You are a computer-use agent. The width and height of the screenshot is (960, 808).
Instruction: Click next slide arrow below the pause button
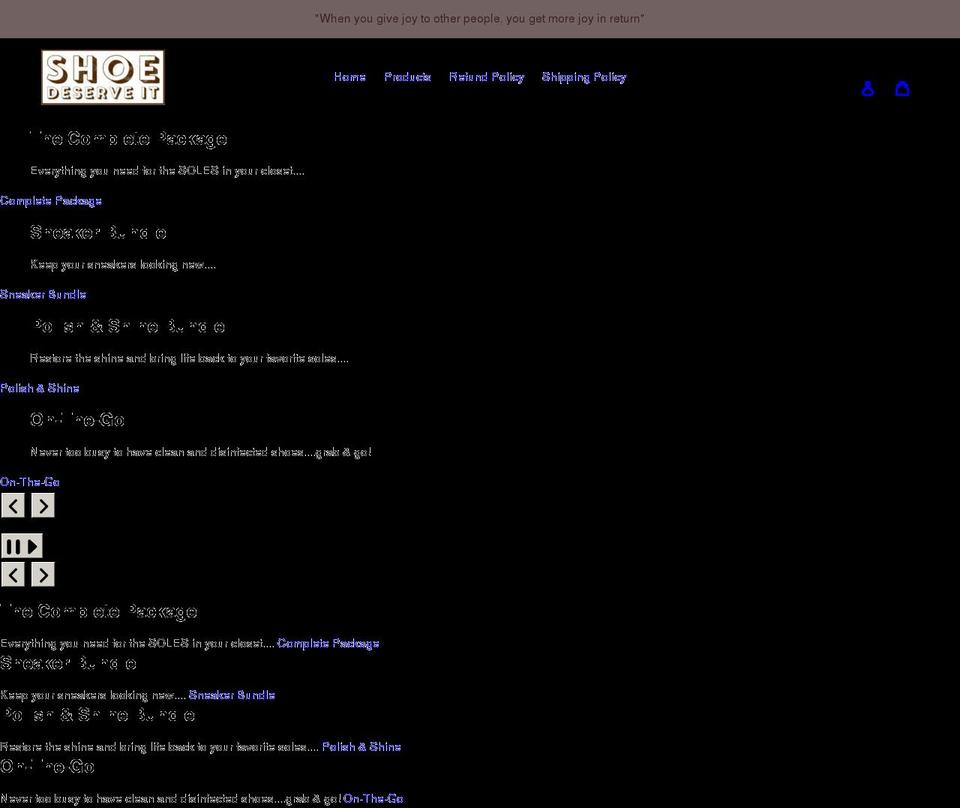coord(43,575)
